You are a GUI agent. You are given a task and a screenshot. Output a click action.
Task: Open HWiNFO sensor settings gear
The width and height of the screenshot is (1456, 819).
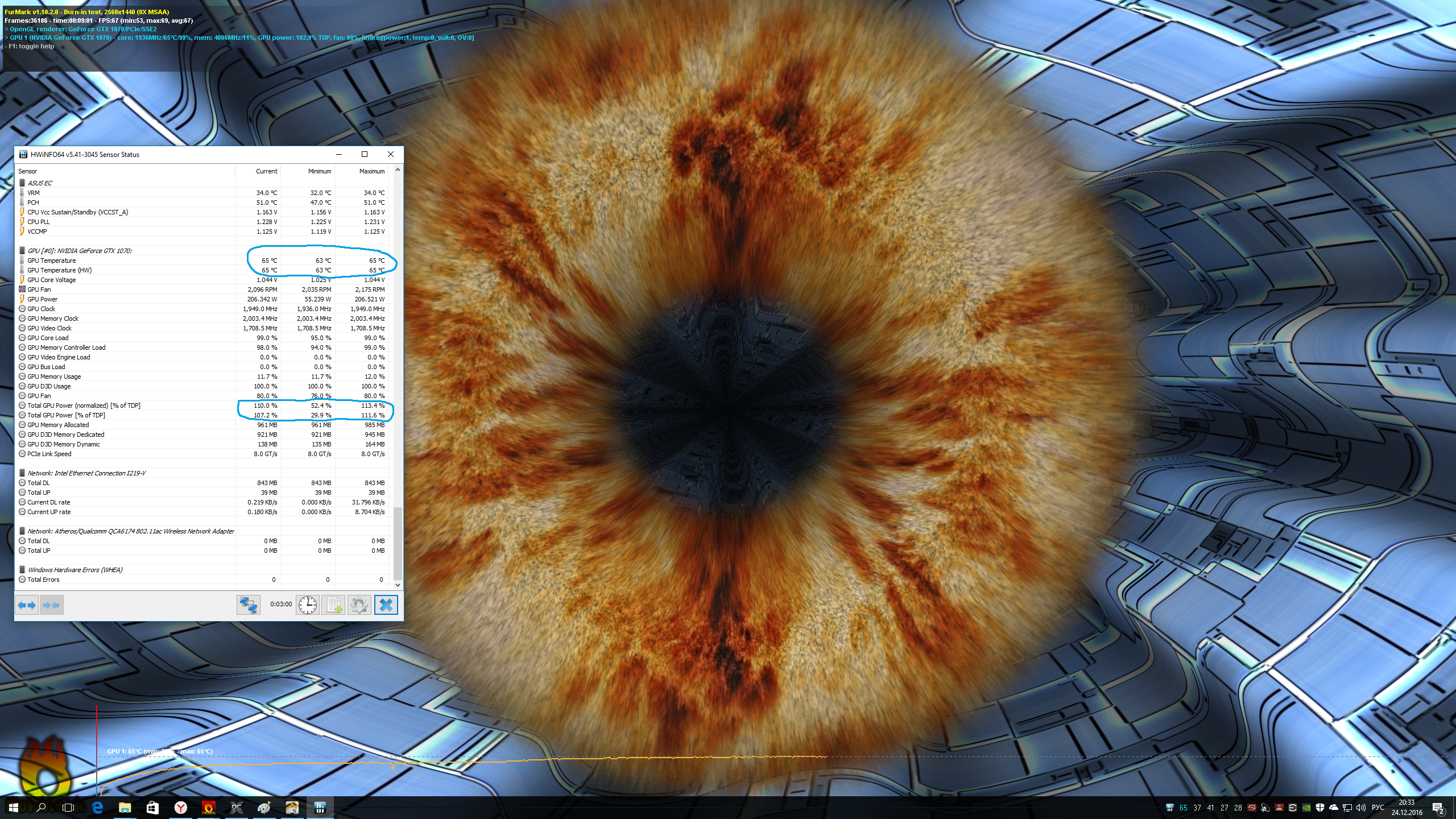pos(359,605)
